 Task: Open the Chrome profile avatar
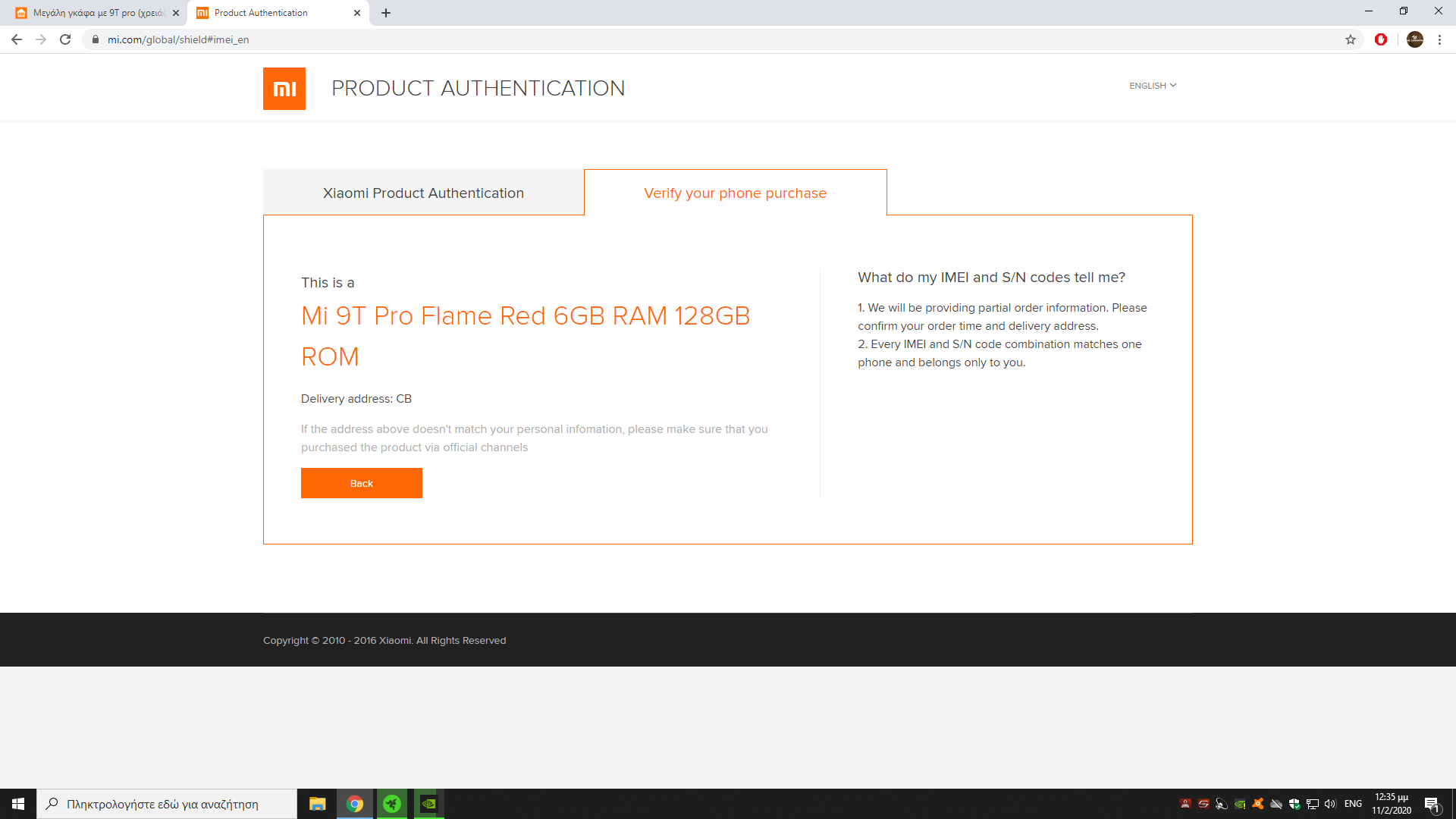point(1414,39)
